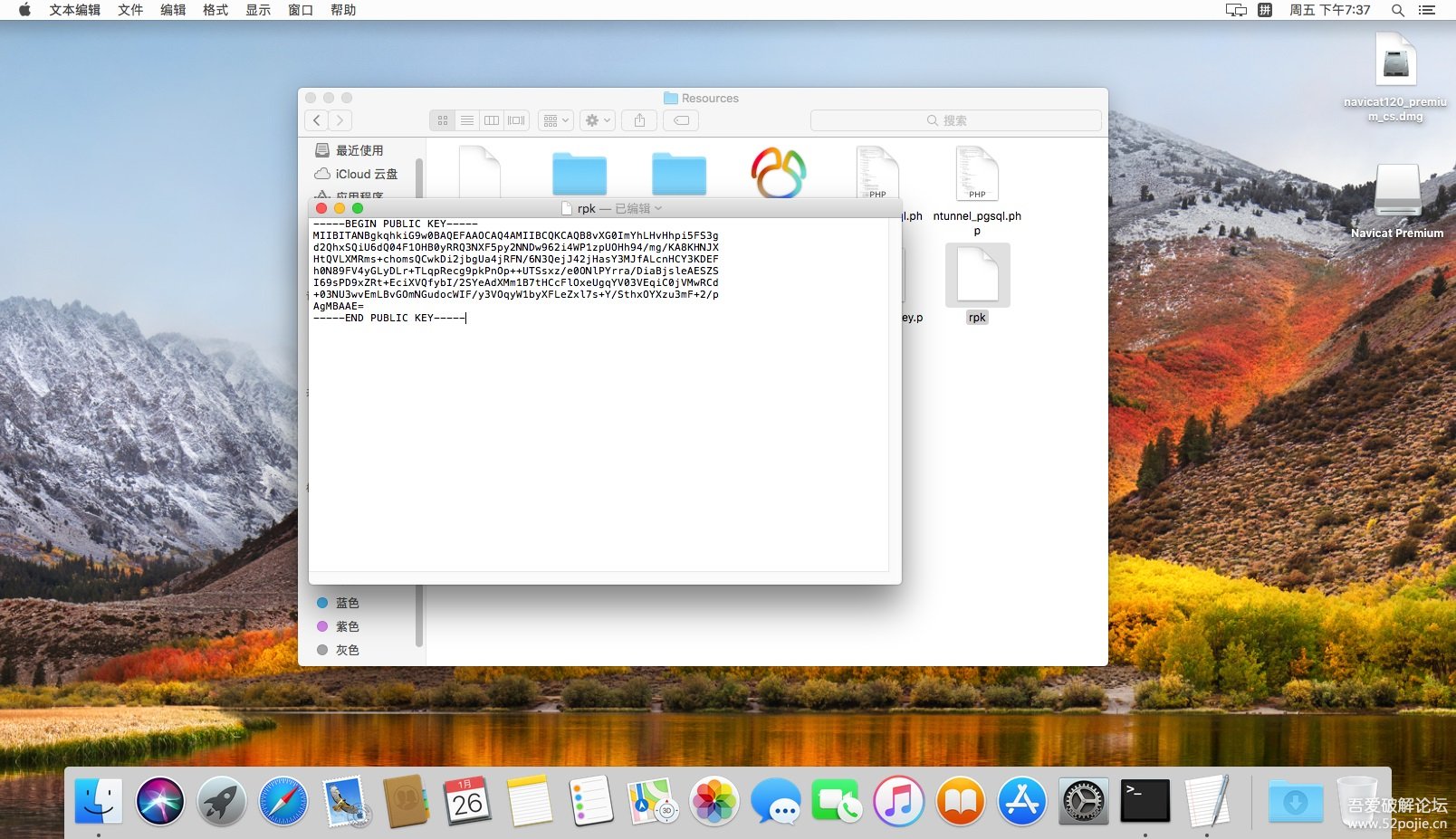Go back in Finder window
The height and width of the screenshot is (839, 1456).
click(317, 120)
